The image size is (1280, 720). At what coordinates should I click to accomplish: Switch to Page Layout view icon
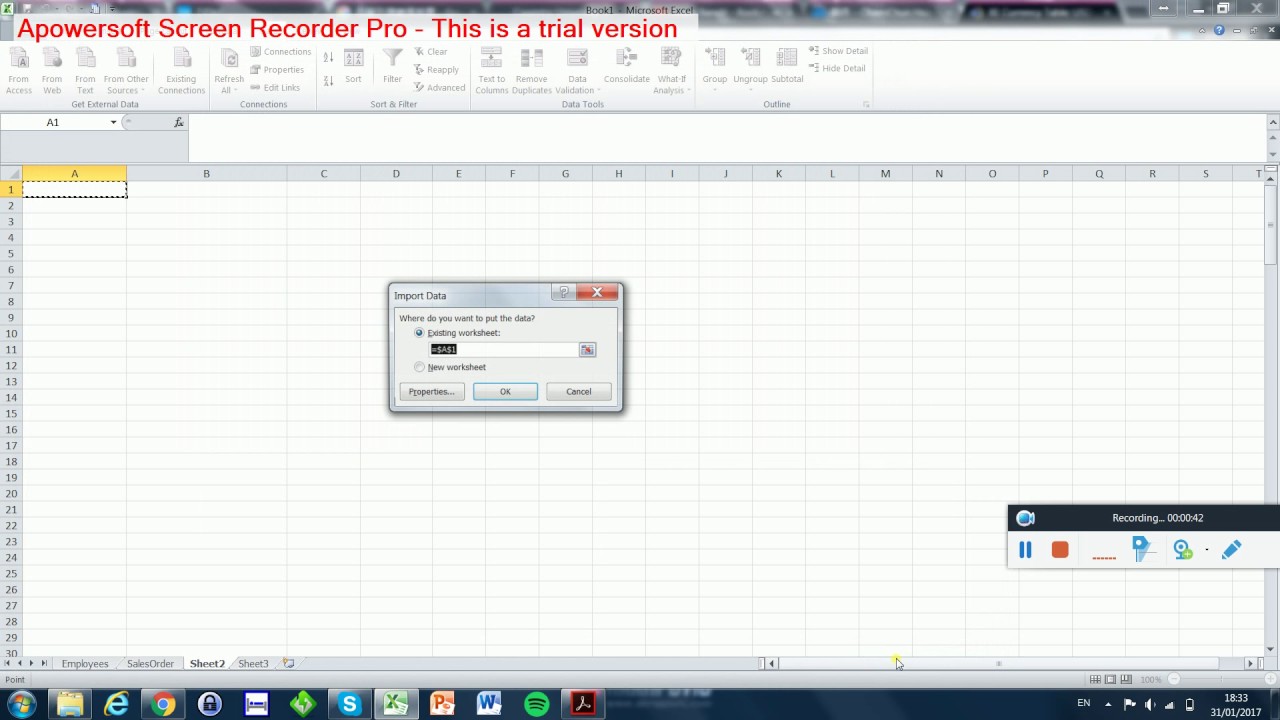pyautogui.click(x=1110, y=680)
